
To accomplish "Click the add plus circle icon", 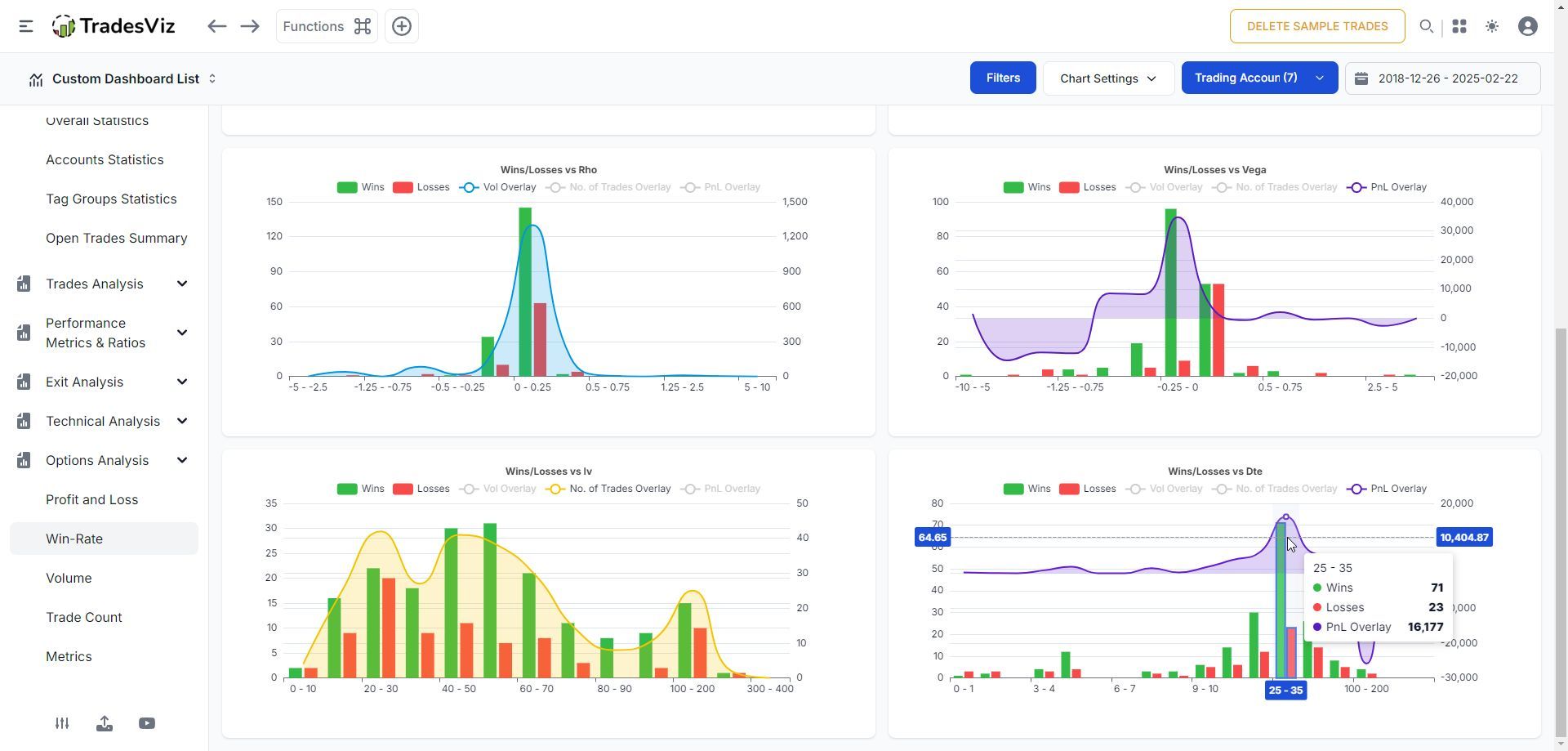I will pos(402,26).
